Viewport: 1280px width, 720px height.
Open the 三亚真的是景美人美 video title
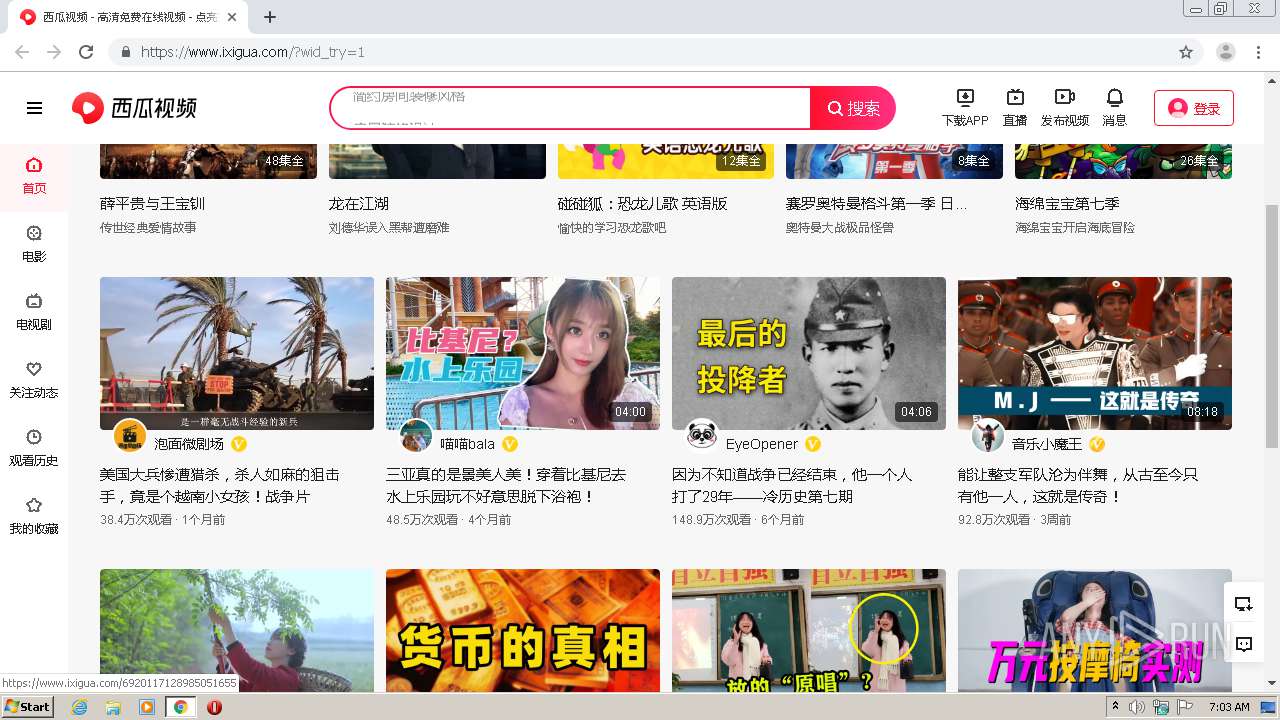(x=506, y=485)
